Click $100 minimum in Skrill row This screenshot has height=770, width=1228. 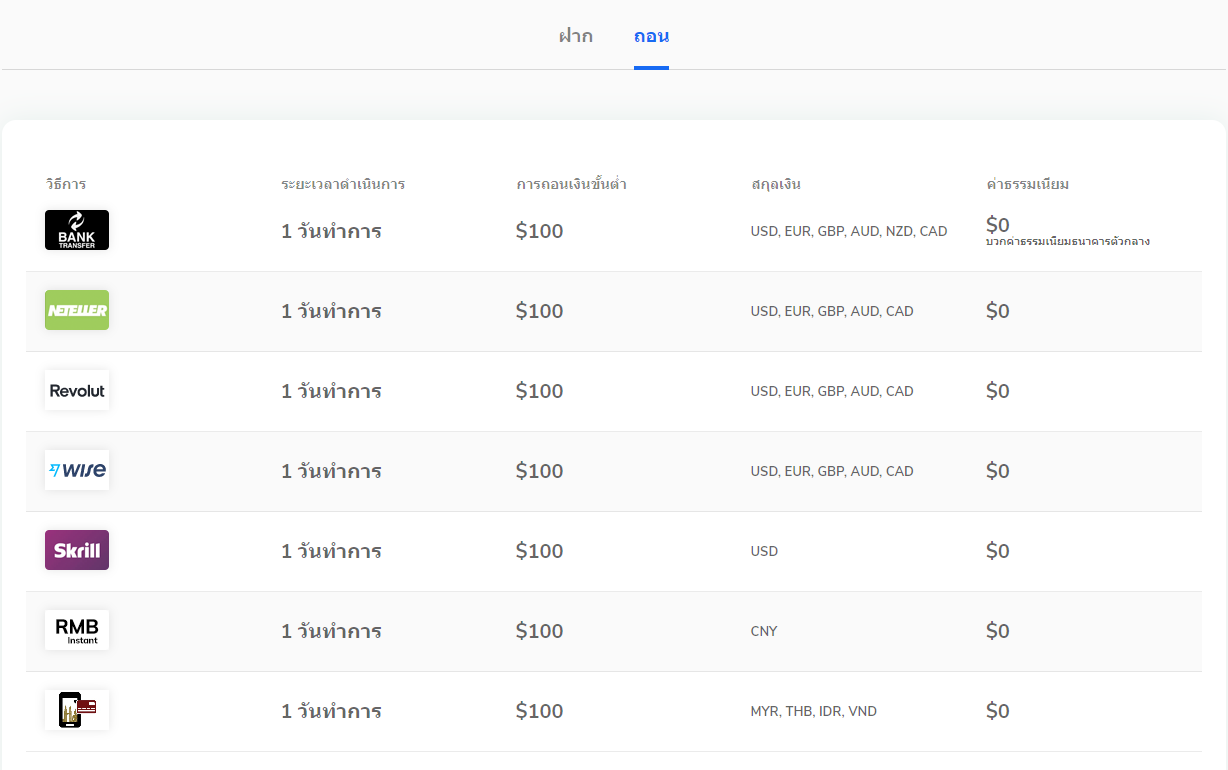[x=540, y=551]
